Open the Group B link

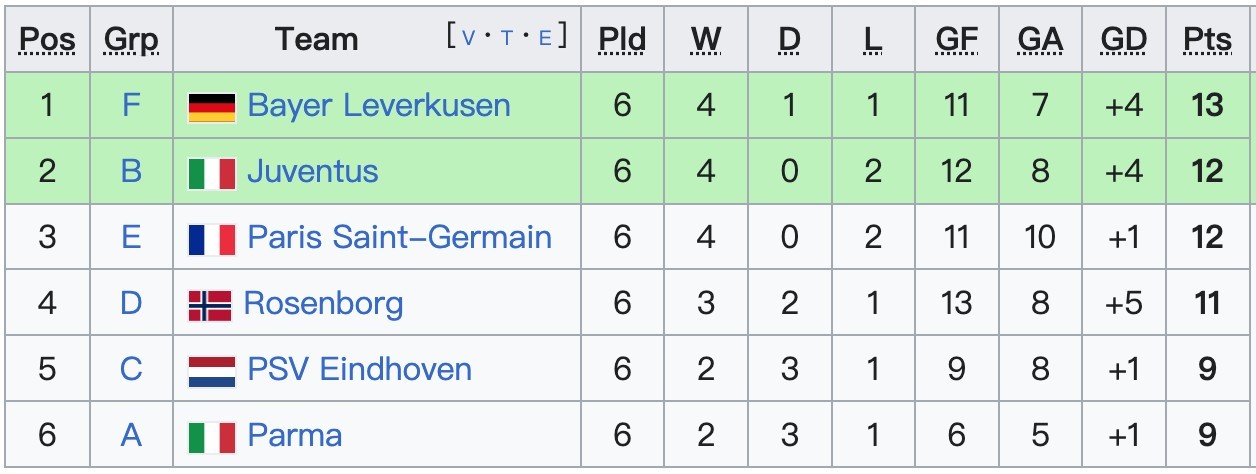pos(131,171)
